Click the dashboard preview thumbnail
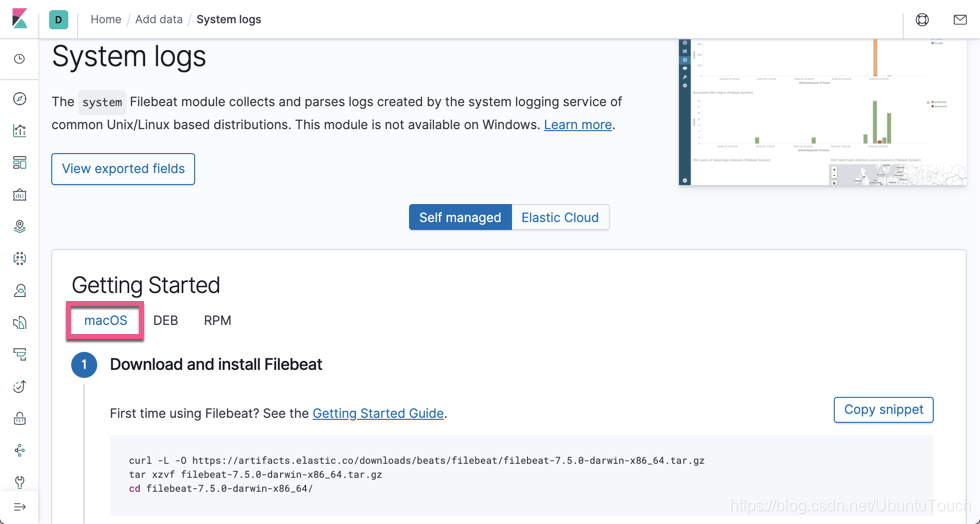 click(822, 112)
